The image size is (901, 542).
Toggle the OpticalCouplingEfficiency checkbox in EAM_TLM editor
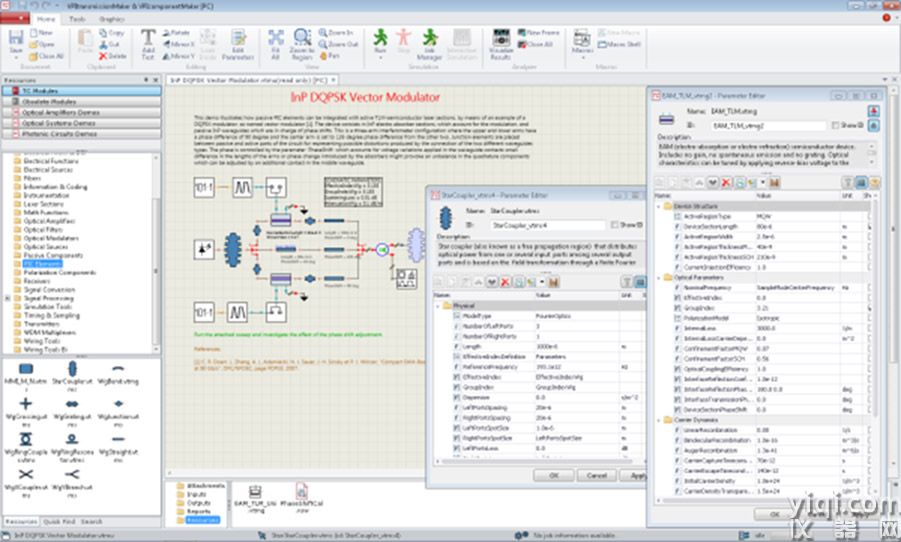click(677, 369)
